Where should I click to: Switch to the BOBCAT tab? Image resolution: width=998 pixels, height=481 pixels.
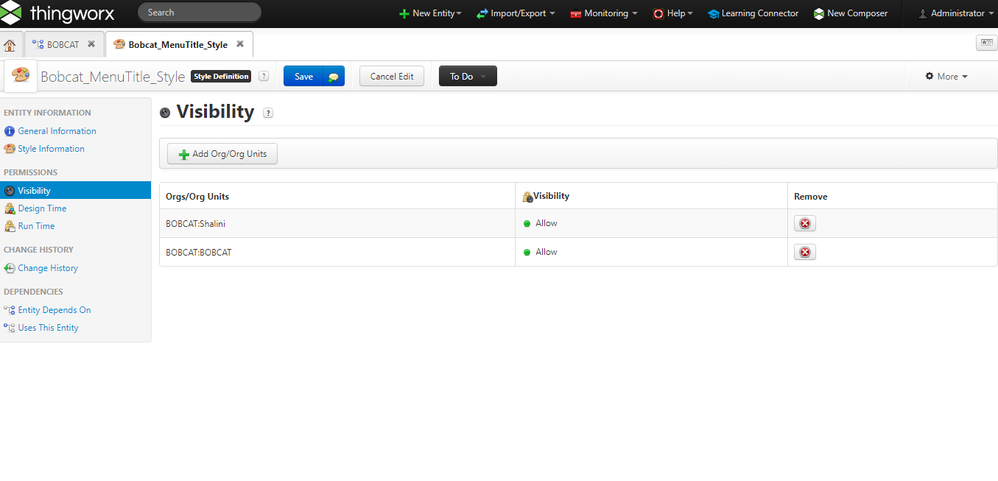[61, 45]
